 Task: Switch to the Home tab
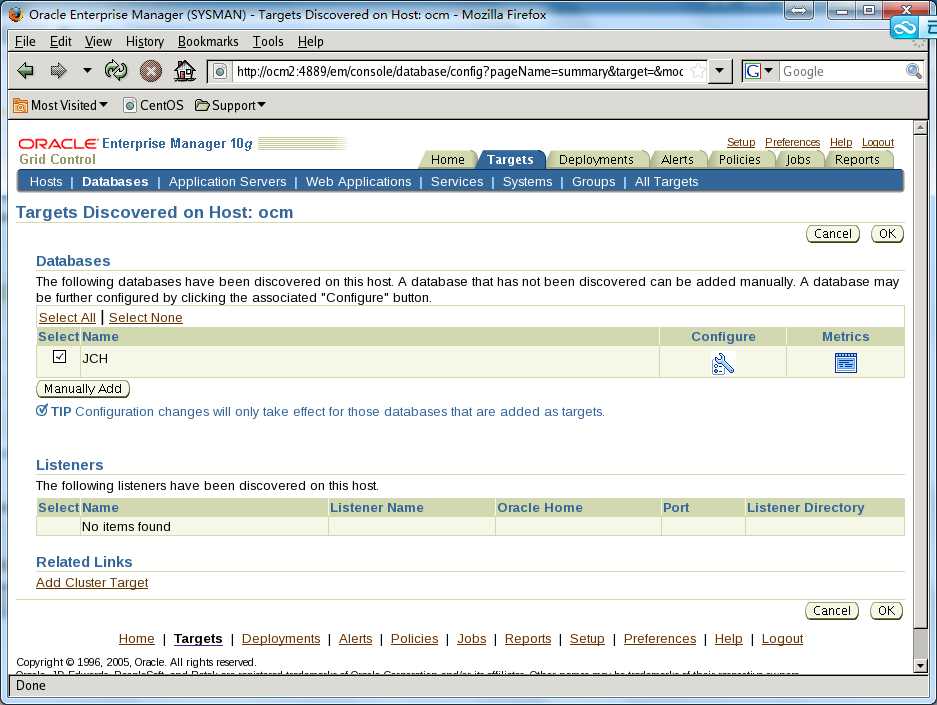click(448, 160)
